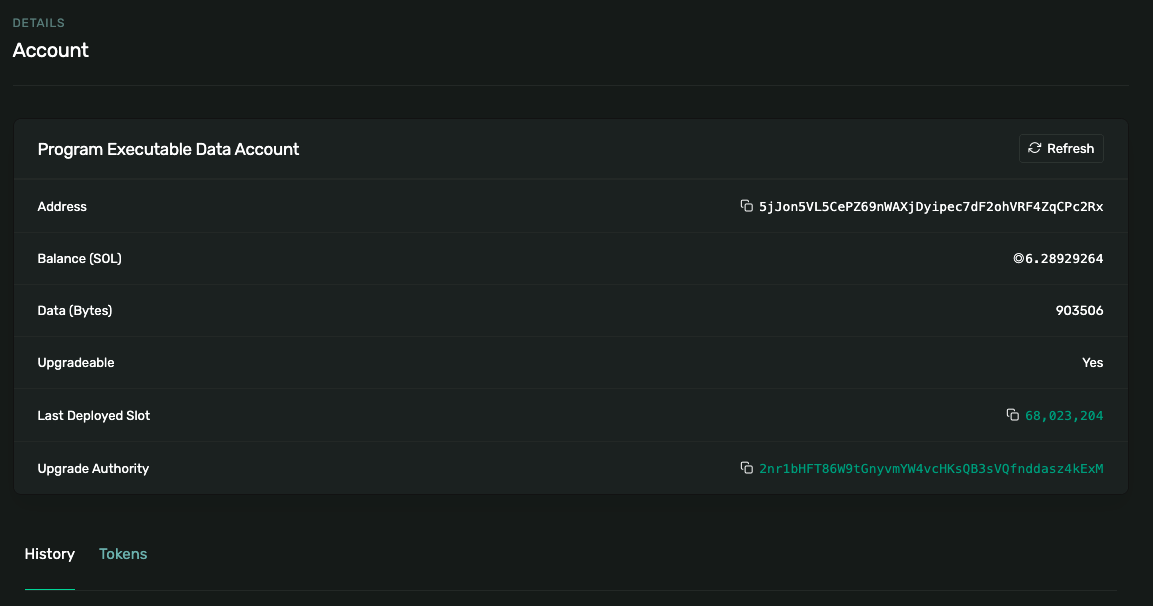Click the balance value 6.28929264
Screen dimensions: 1153x606
pyautogui.click(x=1064, y=259)
